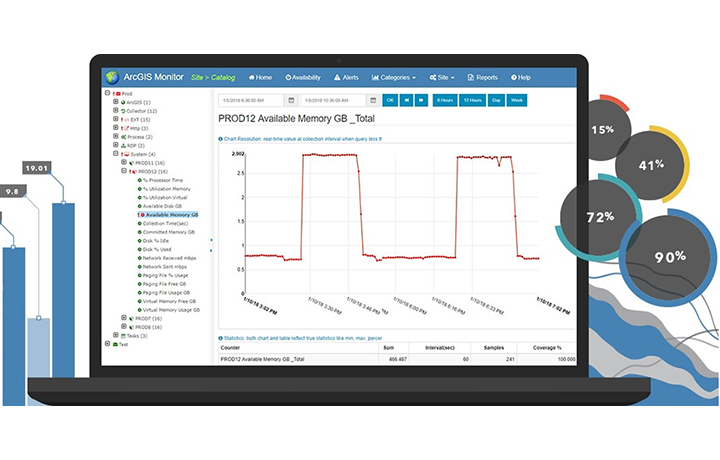This screenshot has height=460, width=720.
Task: Click the PROD07 server status icon
Action: click(131, 319)
